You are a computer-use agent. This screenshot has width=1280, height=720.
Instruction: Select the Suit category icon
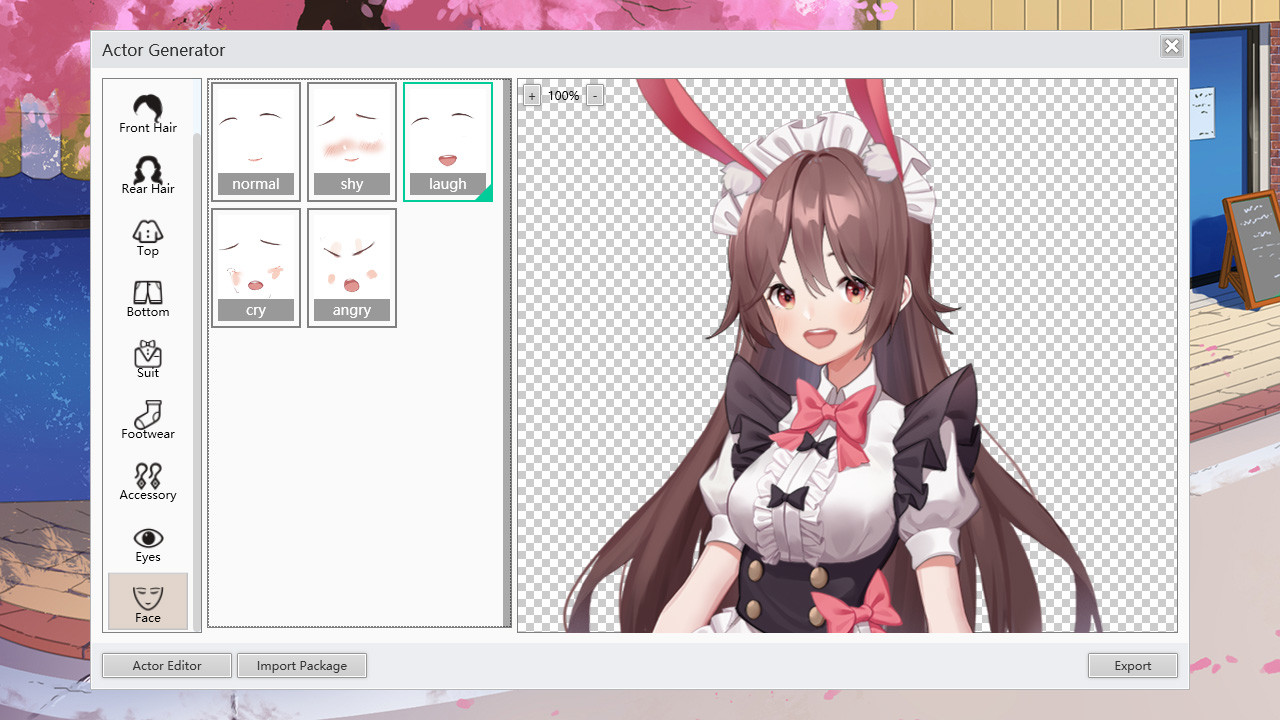(x=147, y=359)
